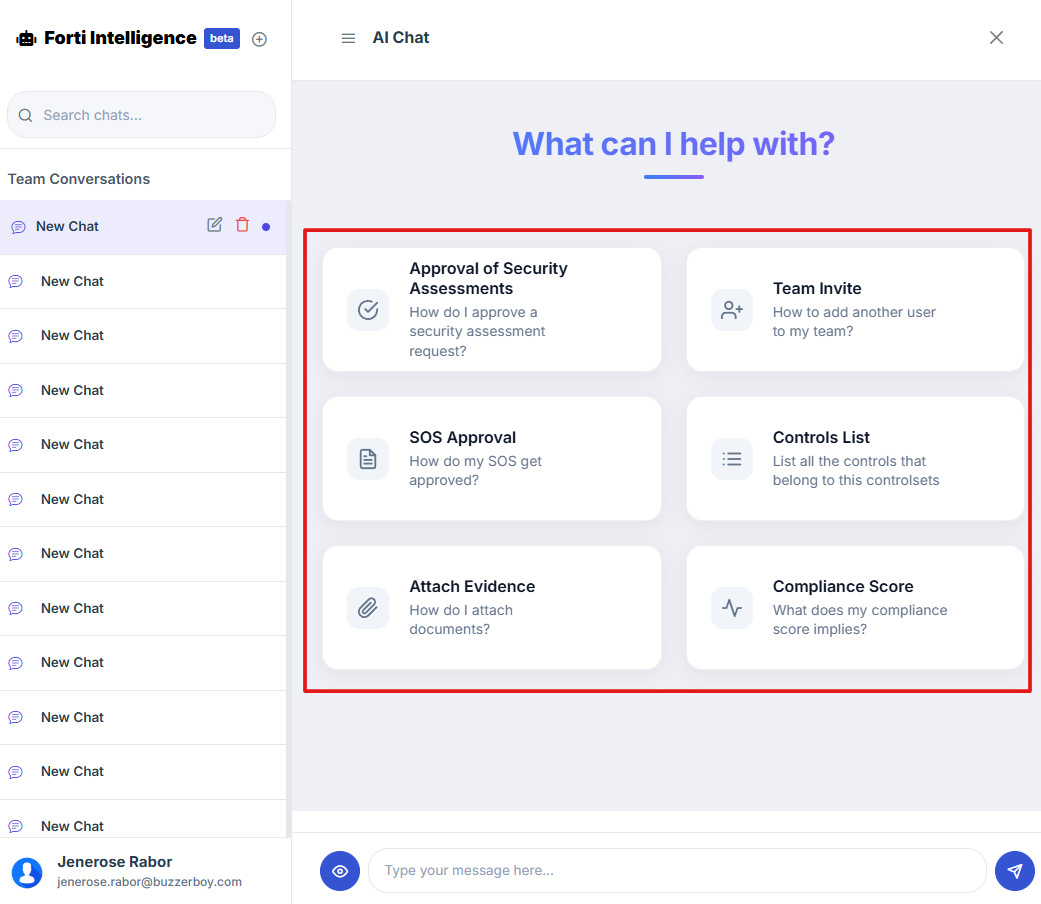Click the edit pencil icon on active chat
The image size is (1041, 904).
214,225
